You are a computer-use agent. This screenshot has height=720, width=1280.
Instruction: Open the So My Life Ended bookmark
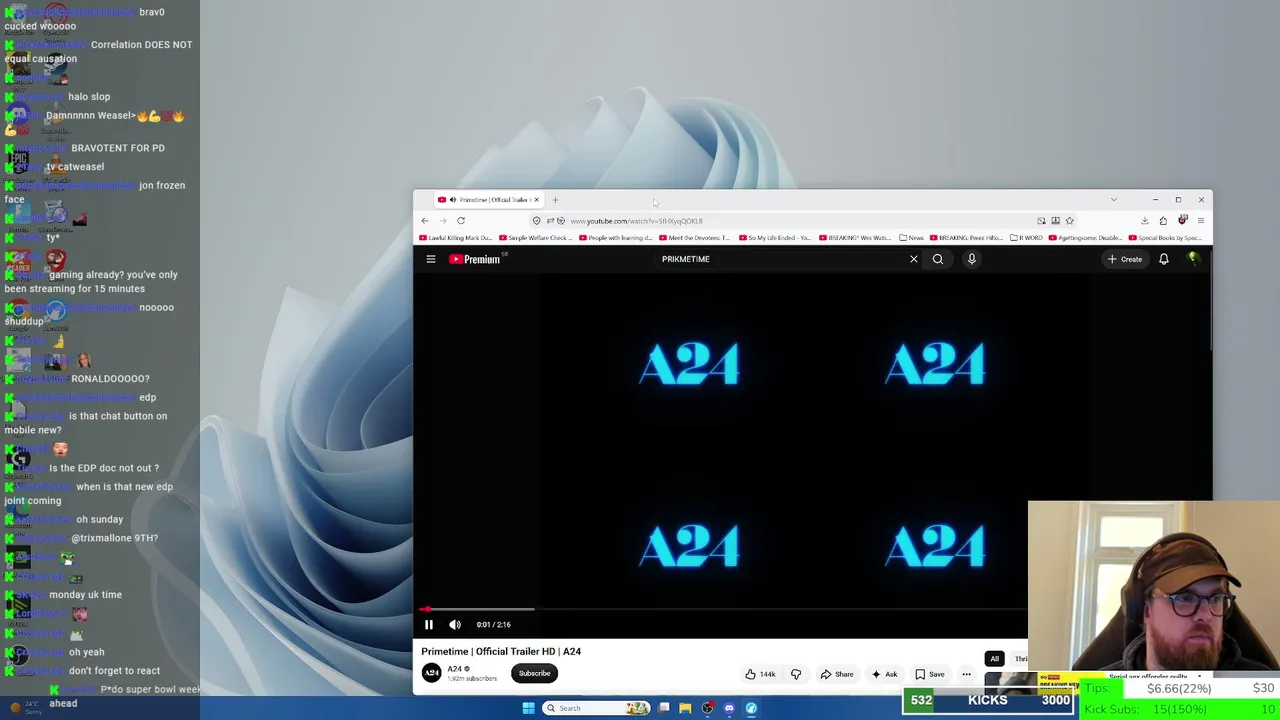[x=775, y=238]
